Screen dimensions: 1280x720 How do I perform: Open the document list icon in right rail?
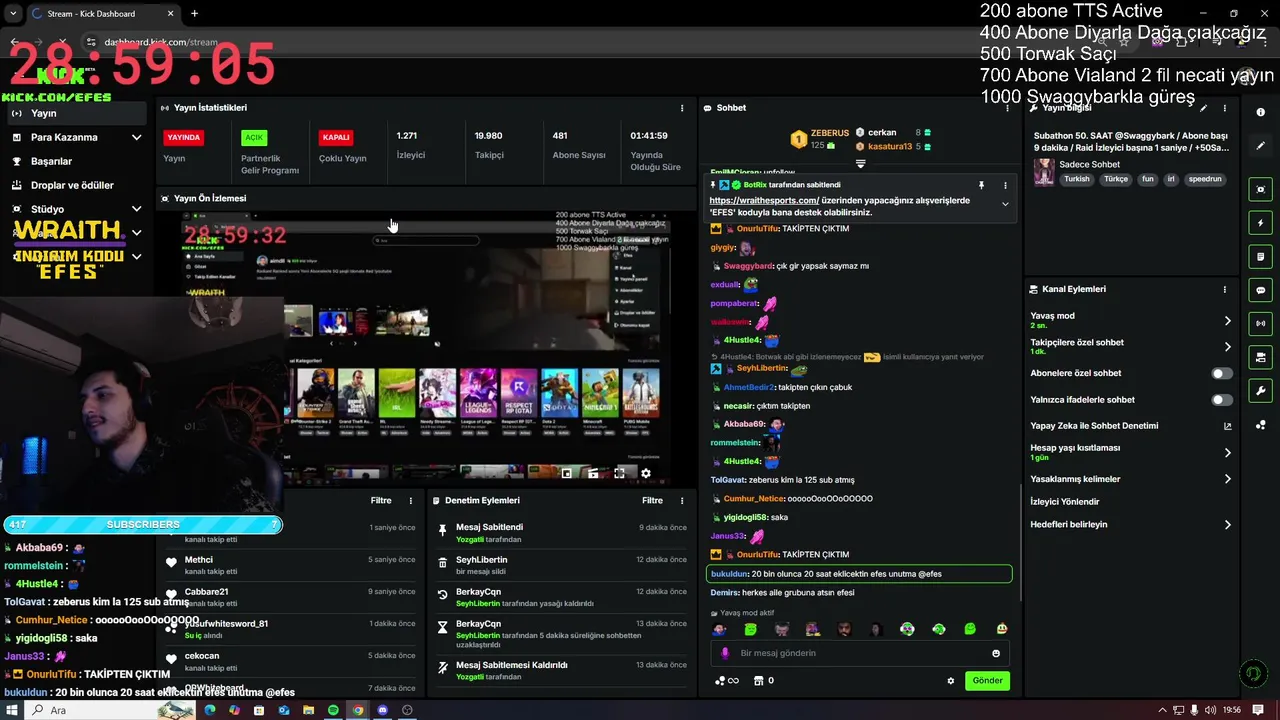[x=1261, y=257]
